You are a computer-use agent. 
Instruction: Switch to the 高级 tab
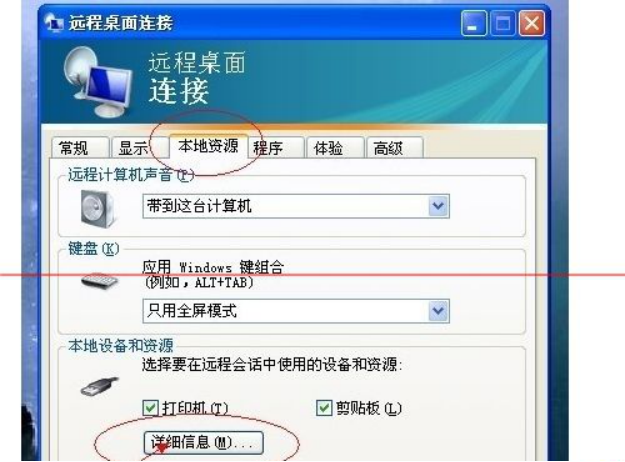pos(395,148)
